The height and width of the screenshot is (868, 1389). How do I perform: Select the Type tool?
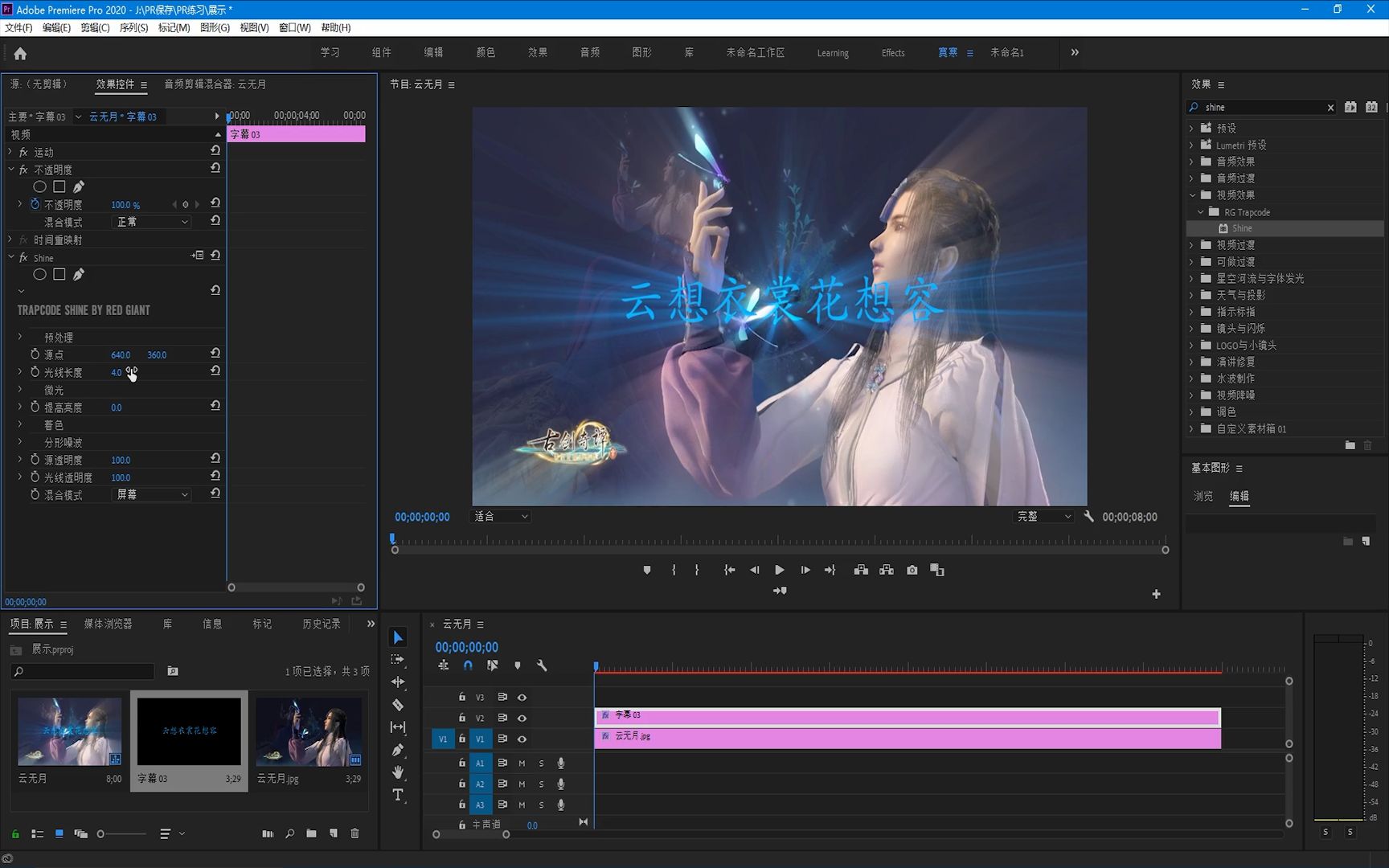coord(398,795)
